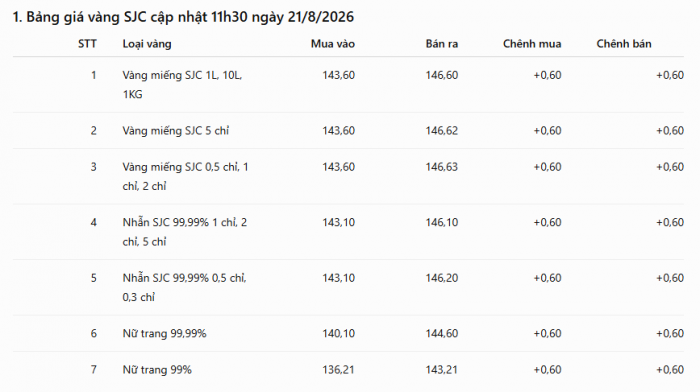Select the Chênh bán column header

click(x=624, y=44)
